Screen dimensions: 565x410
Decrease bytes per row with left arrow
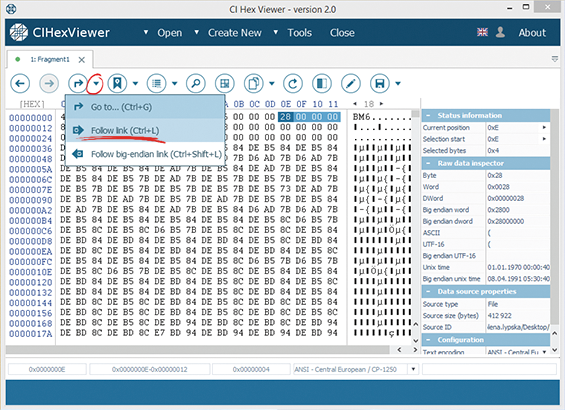[355, 104]
